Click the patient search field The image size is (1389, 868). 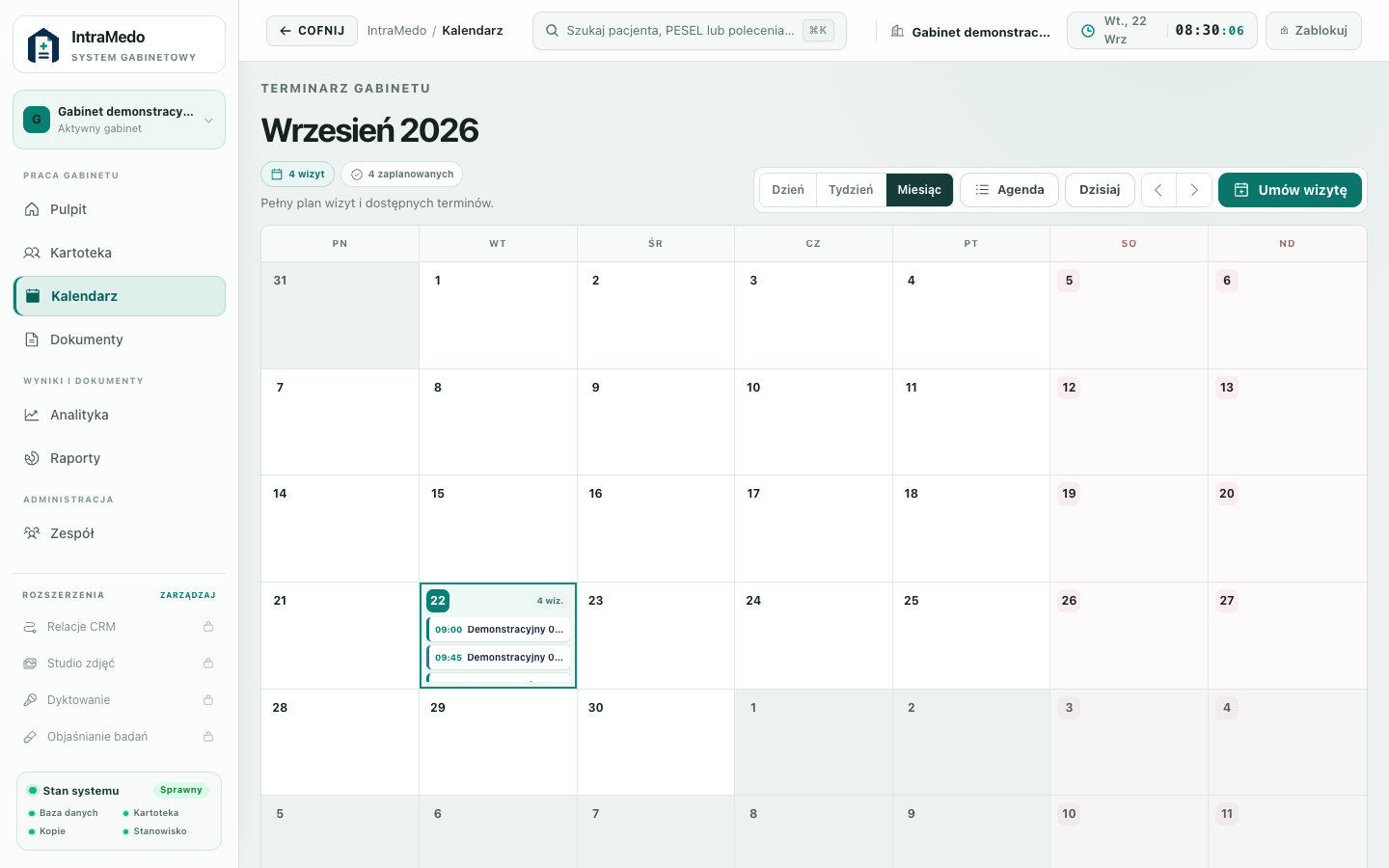[x=690, y=31]
